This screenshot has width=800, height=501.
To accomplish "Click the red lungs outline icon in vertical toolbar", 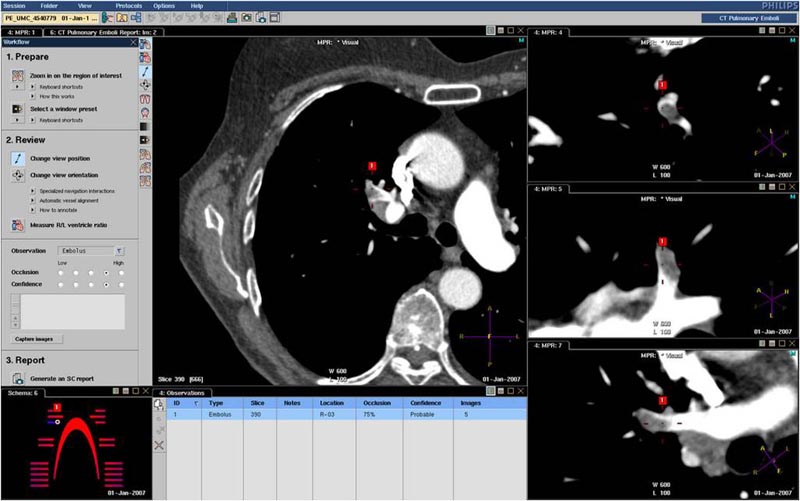I will click(x=145, y=99).
